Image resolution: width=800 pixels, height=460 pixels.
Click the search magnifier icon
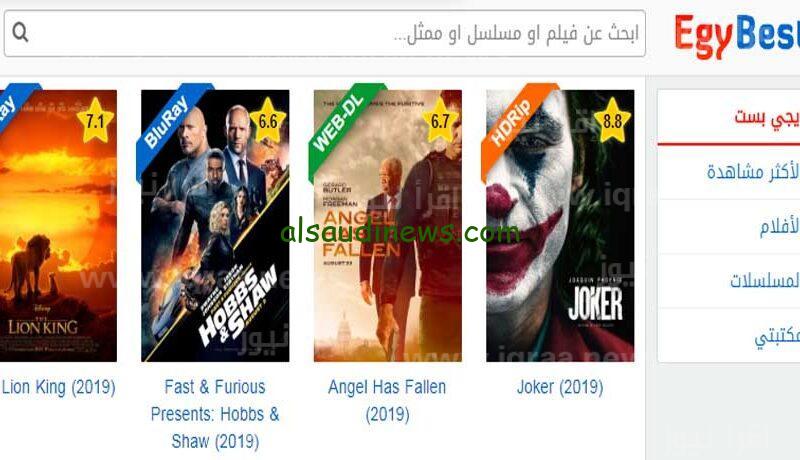(20, 33)
